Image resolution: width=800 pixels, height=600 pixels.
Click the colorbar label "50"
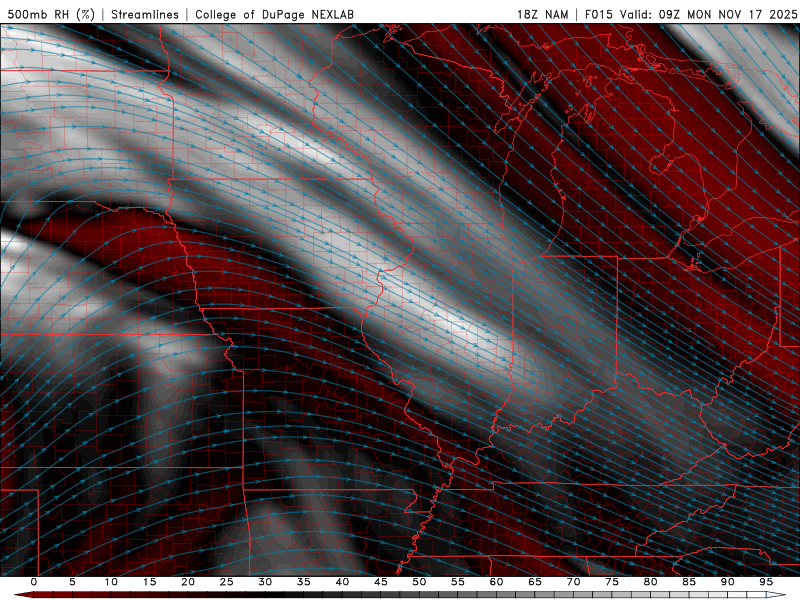tap(419, 582)
